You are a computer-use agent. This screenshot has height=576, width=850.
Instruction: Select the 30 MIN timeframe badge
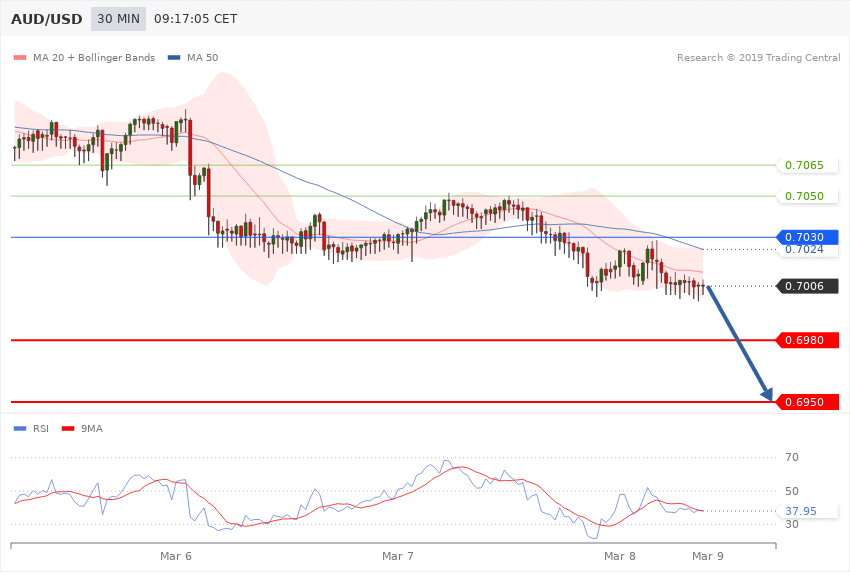coord(118,19)
